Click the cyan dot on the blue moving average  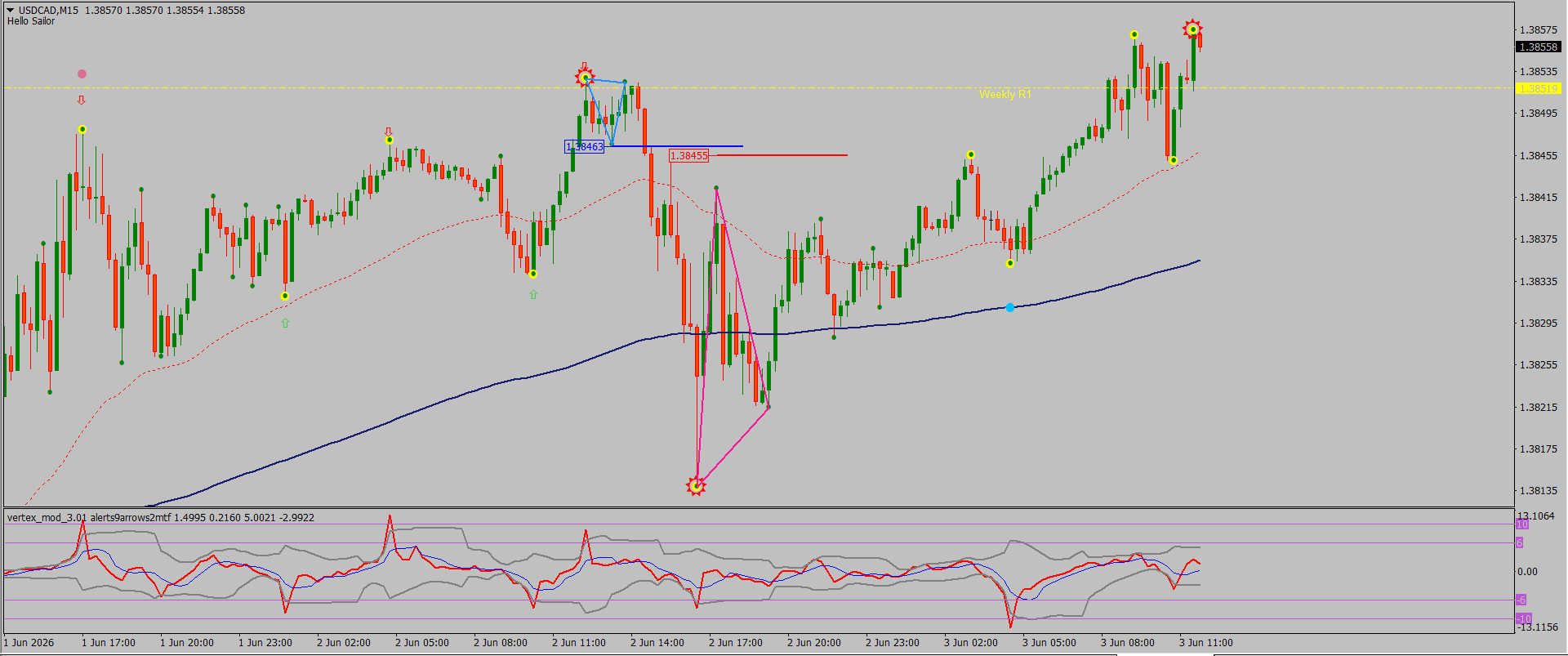[1010, 308]
